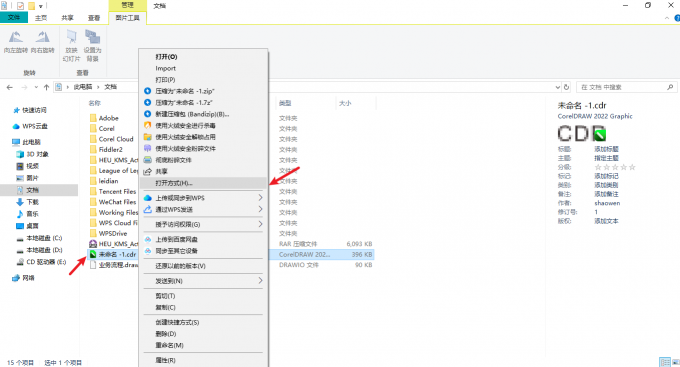Collapse the ribbon using the chevron
The image size is (680, 367).
pyautogui.click(x=667, y=18)
